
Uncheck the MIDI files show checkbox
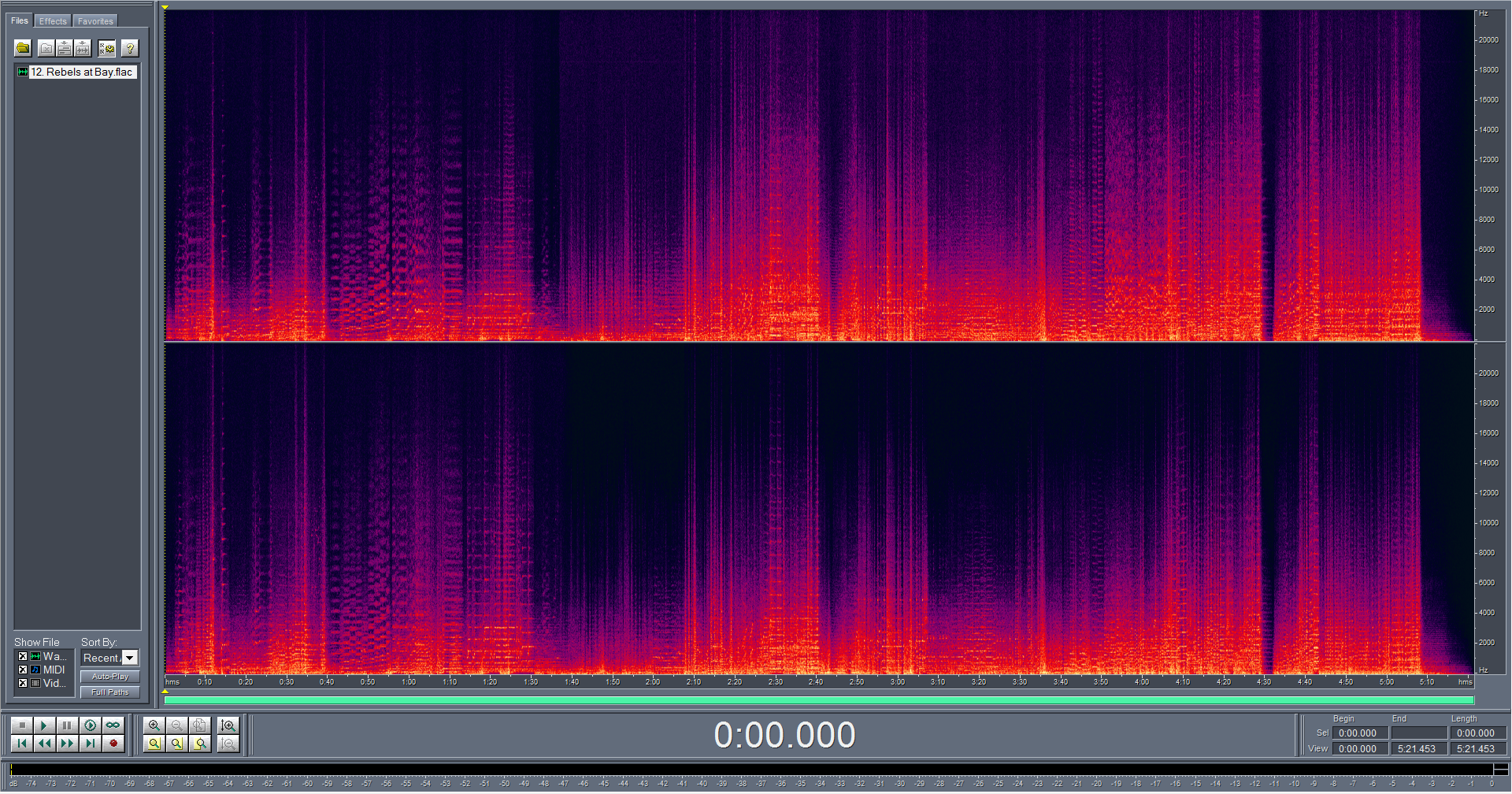click(x=23, y=670)
